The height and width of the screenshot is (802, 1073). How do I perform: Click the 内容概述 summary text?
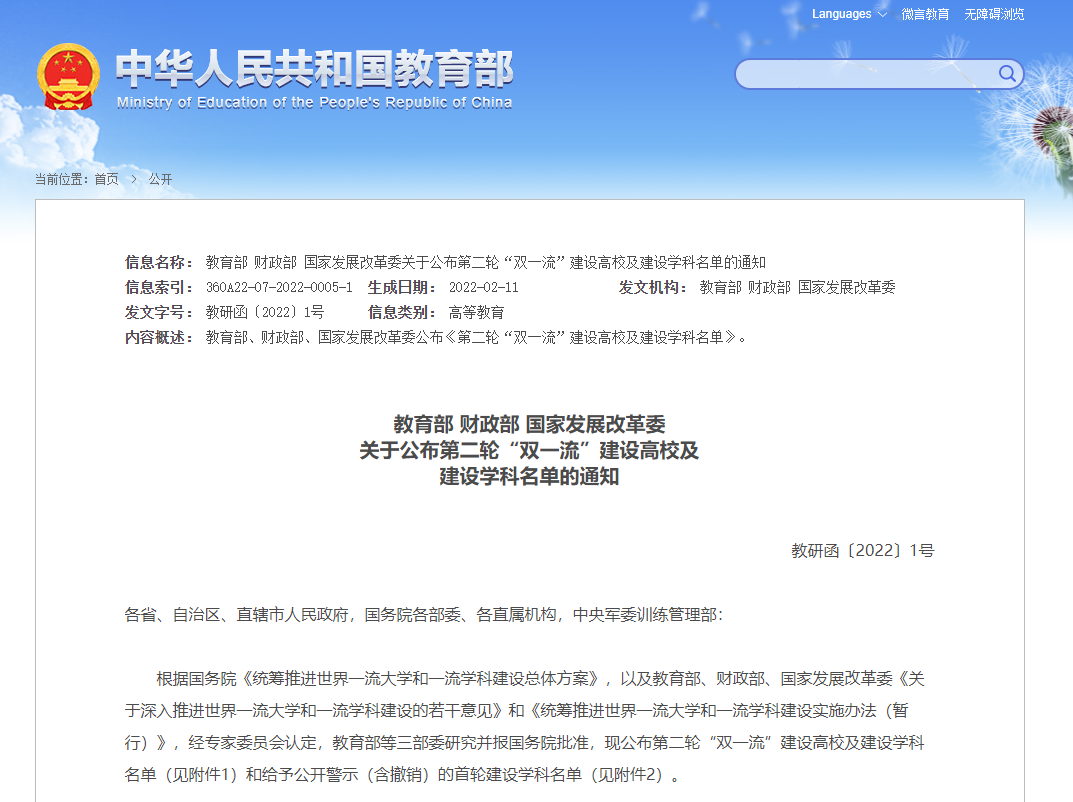(x=476, y=338)
